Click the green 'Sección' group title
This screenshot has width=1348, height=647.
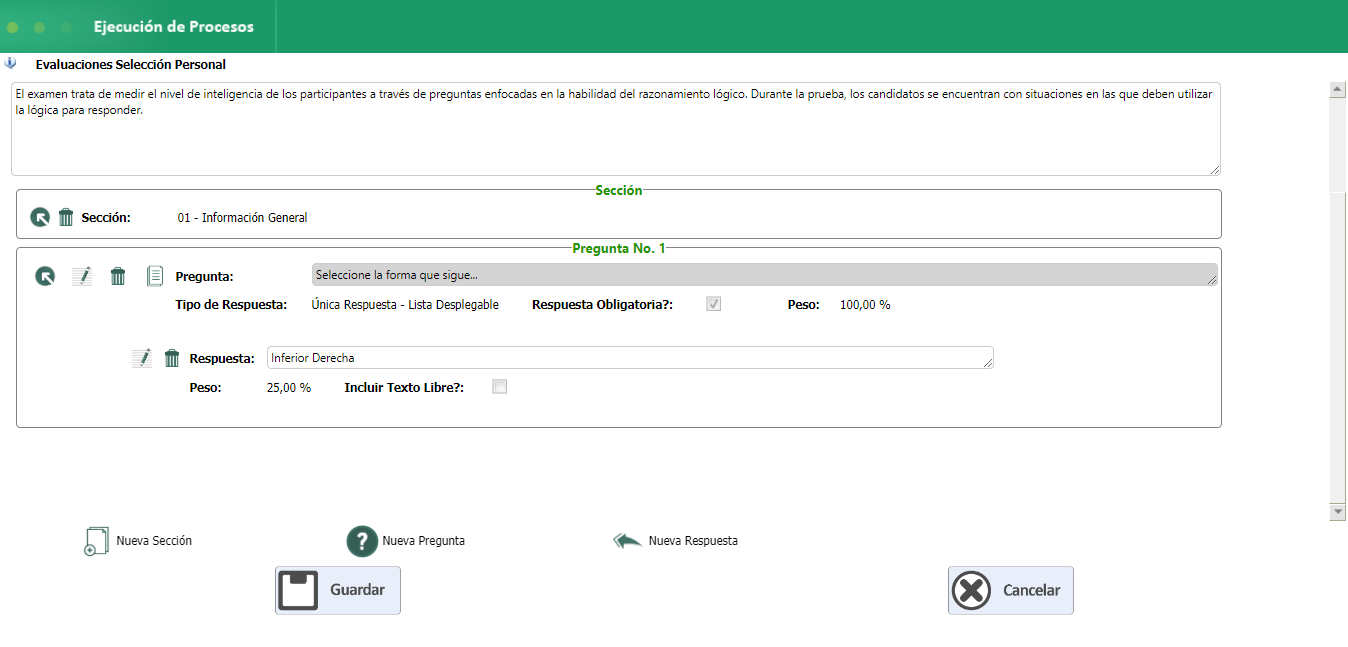(619, 190)
